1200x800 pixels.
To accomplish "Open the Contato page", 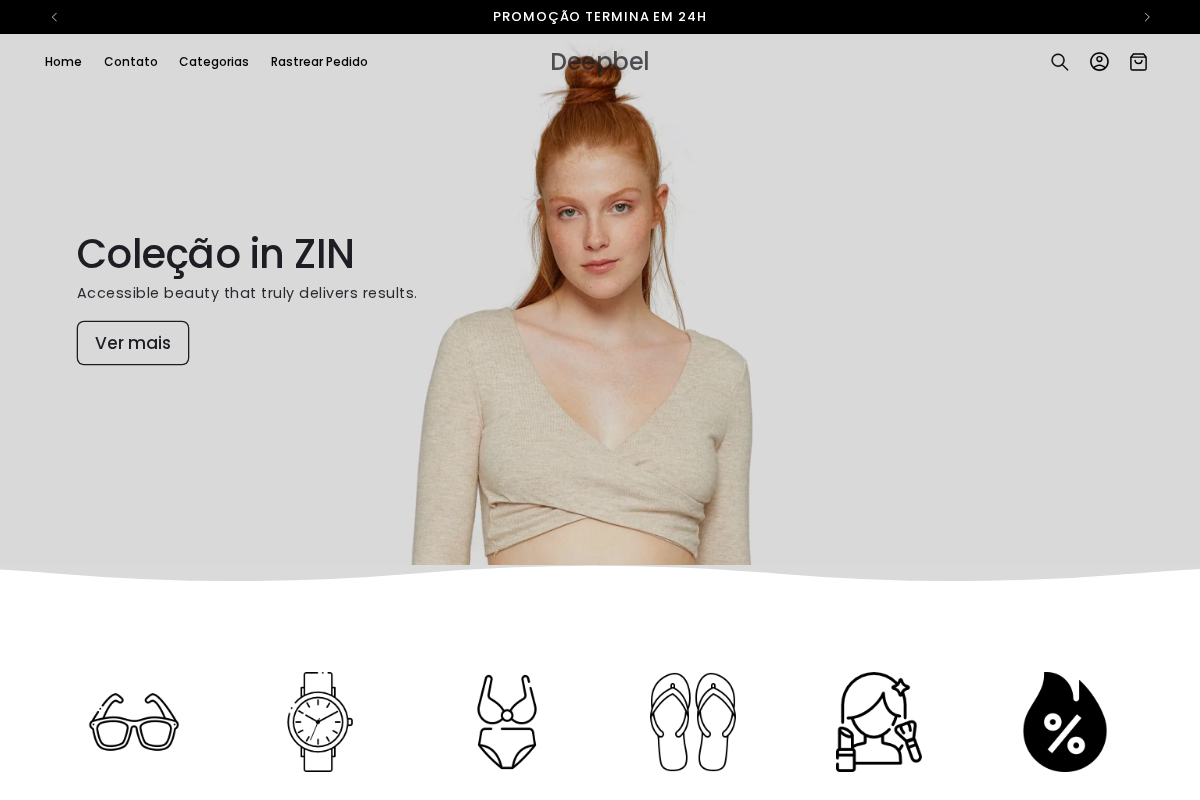I will click(x=130, y=61).
